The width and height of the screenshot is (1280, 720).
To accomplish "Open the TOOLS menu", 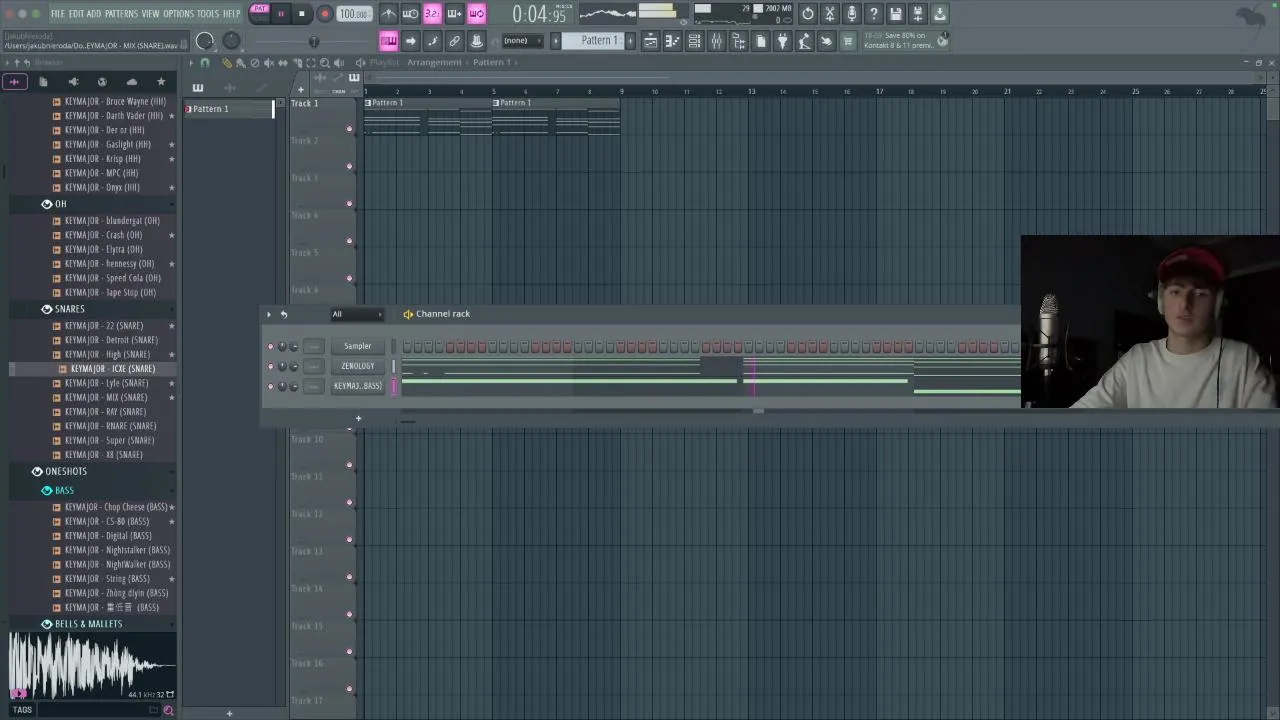I will (x=207, y=14).
